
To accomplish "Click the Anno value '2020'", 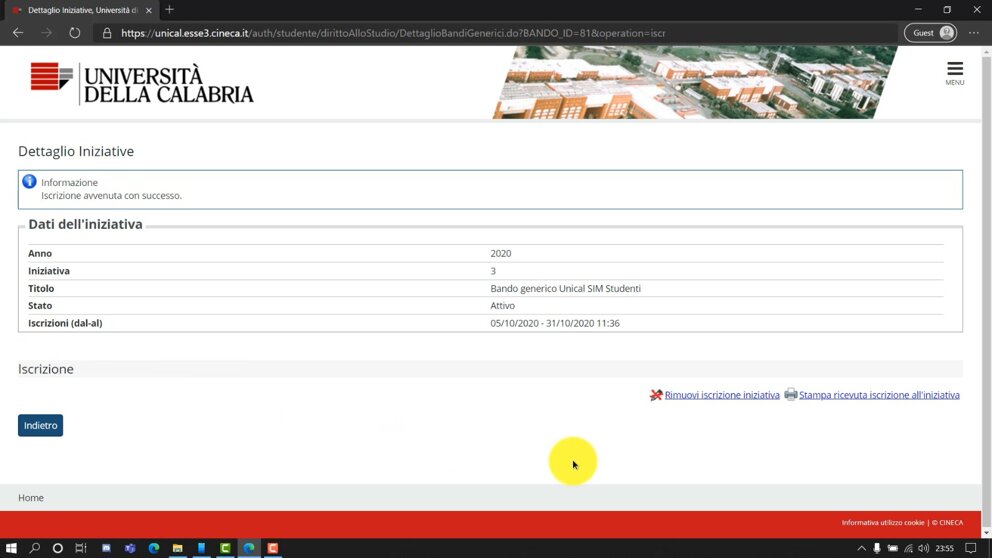I will coord(500,254).
